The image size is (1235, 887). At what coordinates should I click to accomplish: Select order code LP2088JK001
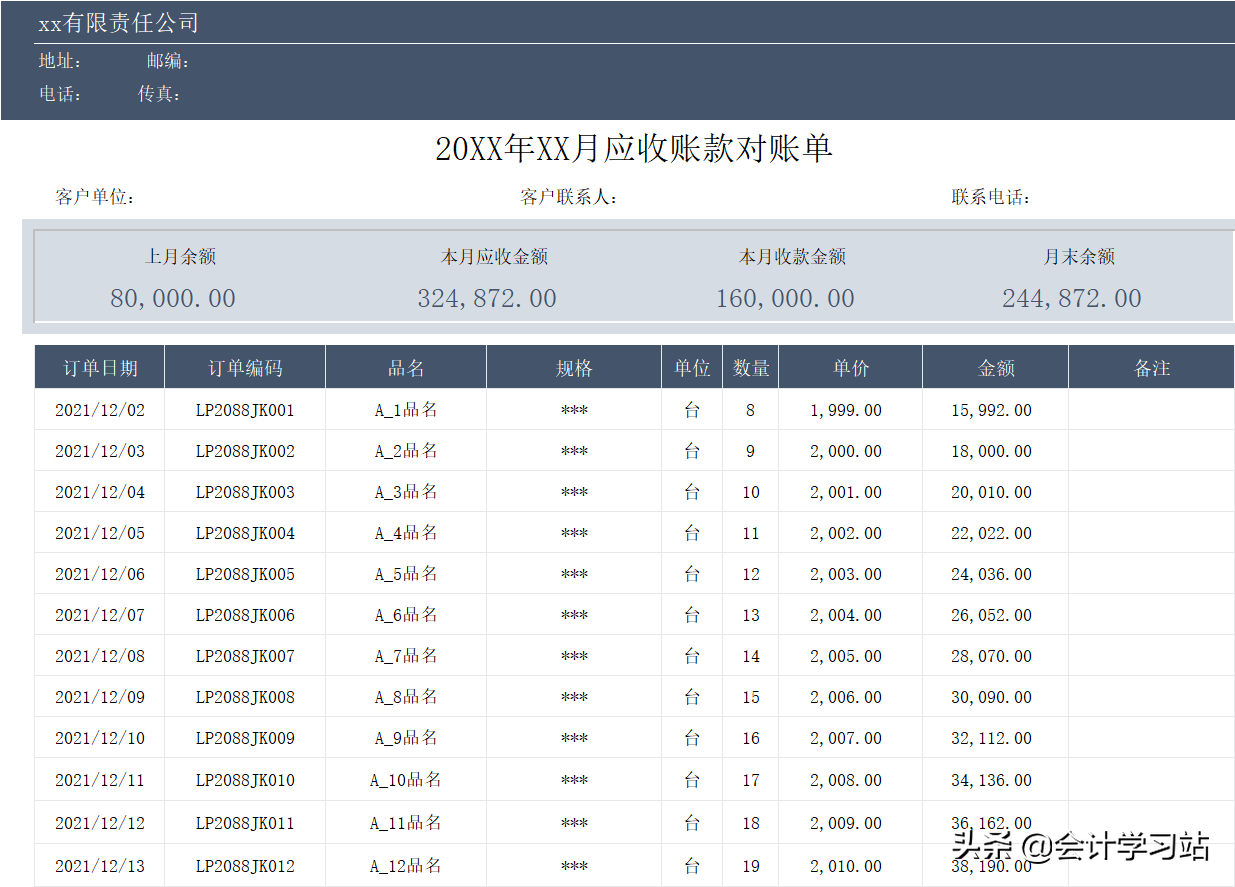(x=245, y=410)
